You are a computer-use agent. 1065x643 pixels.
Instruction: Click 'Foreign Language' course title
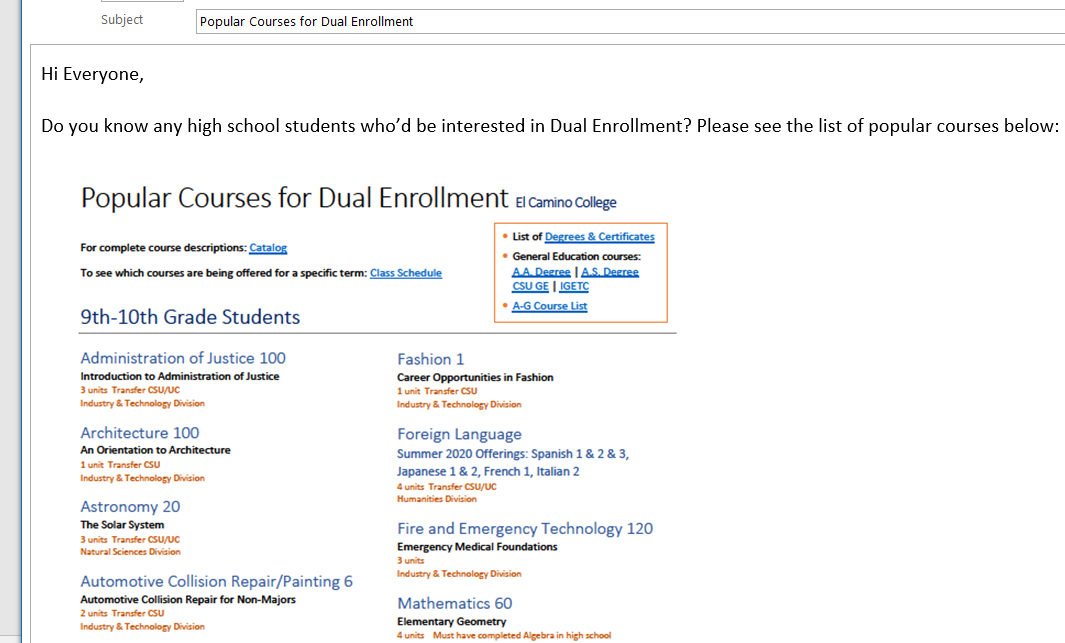[459, 434]
